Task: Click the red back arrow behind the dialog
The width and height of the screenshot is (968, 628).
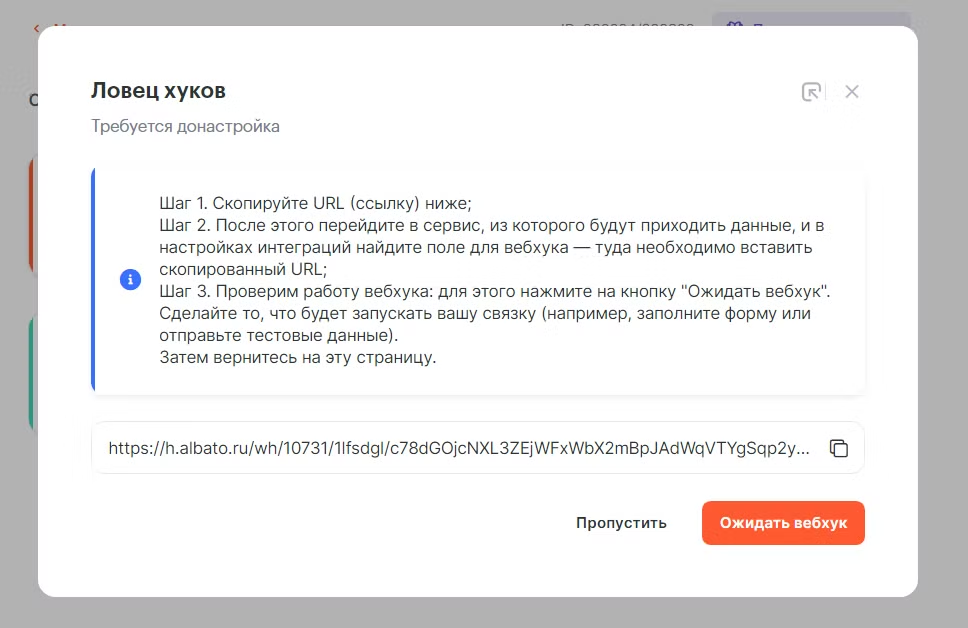Action: (38, 28)
